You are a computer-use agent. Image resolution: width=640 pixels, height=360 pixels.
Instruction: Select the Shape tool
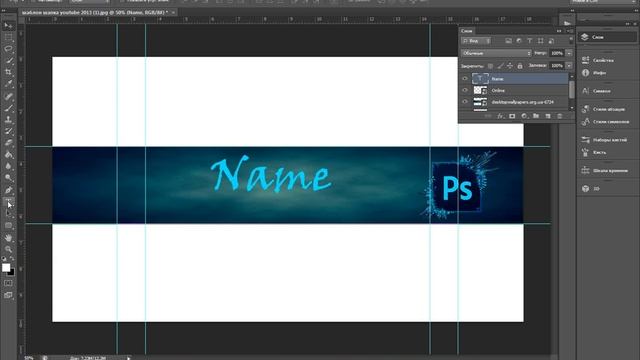point(8,225)
